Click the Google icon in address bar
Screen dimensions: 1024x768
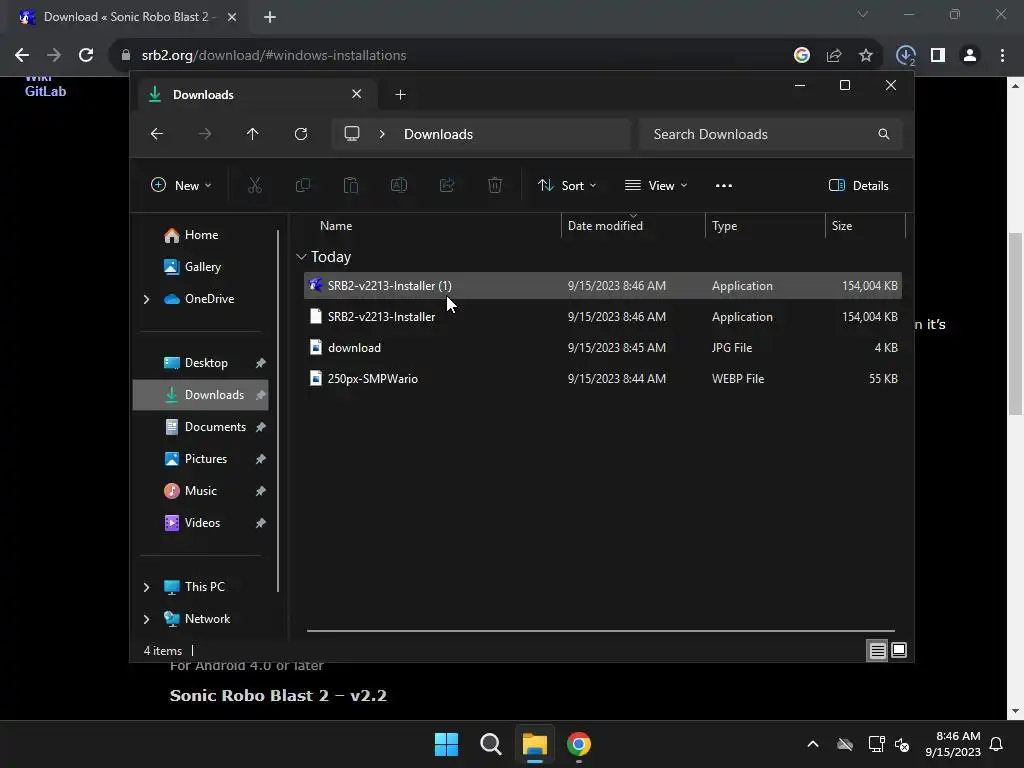click(802, 56)
